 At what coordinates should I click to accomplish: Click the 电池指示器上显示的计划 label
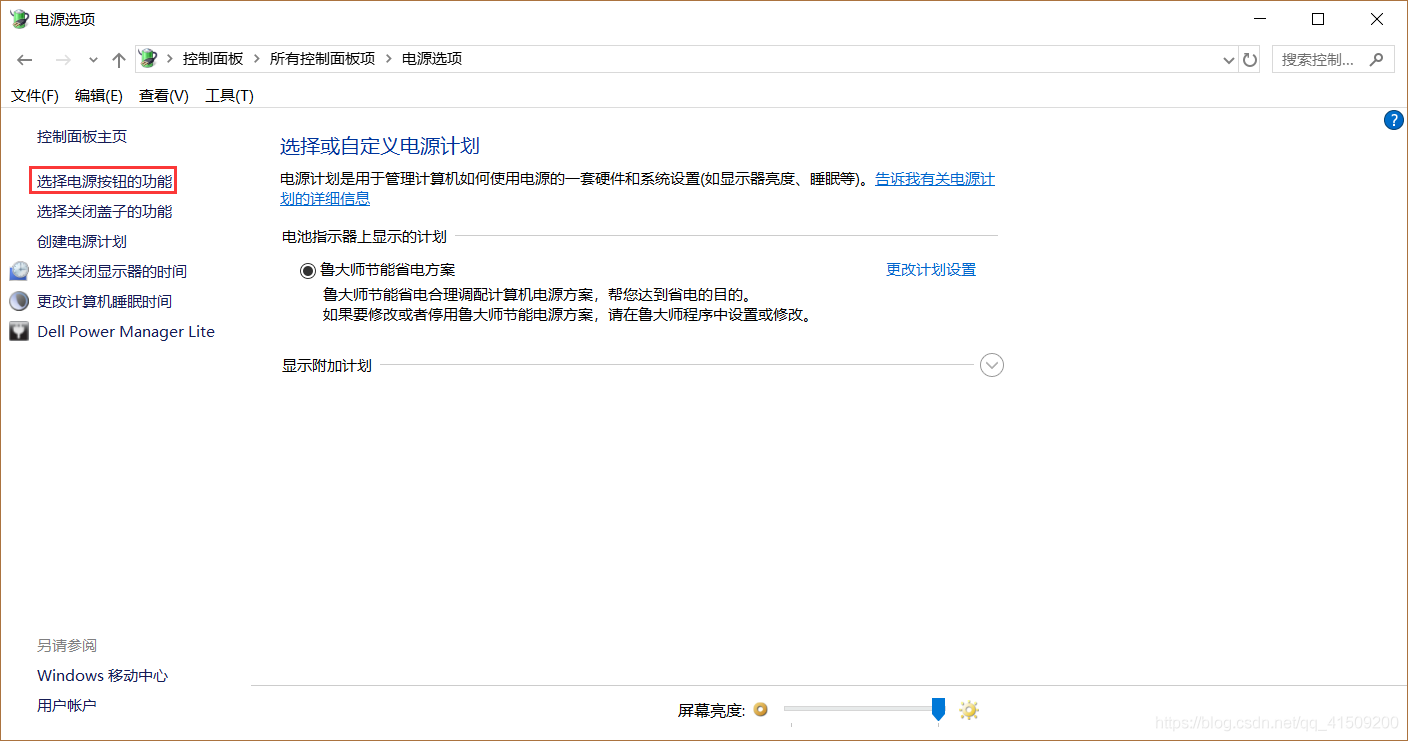pyautogui.click(x=364, y=237)
